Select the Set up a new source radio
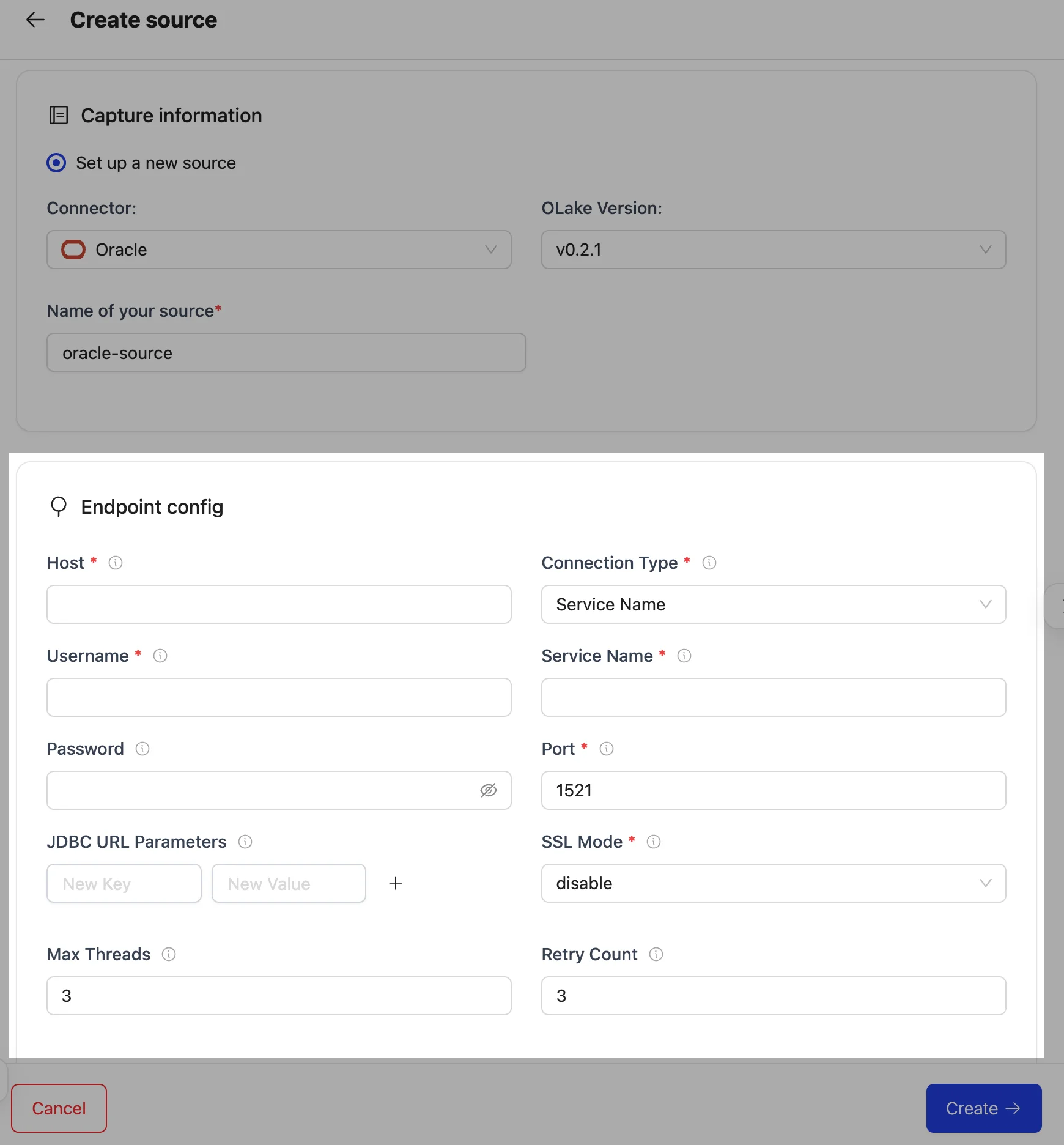 coord(56,163)
